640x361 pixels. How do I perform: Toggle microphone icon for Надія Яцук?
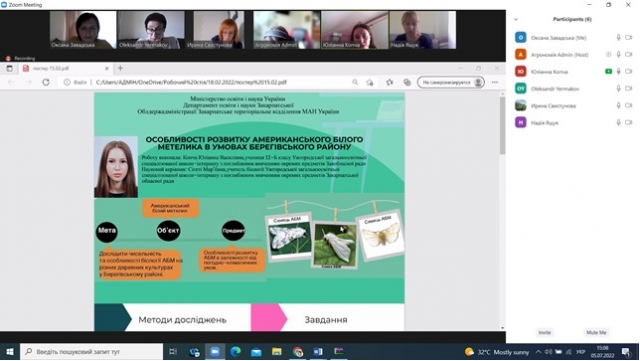(x=619, y=123)
